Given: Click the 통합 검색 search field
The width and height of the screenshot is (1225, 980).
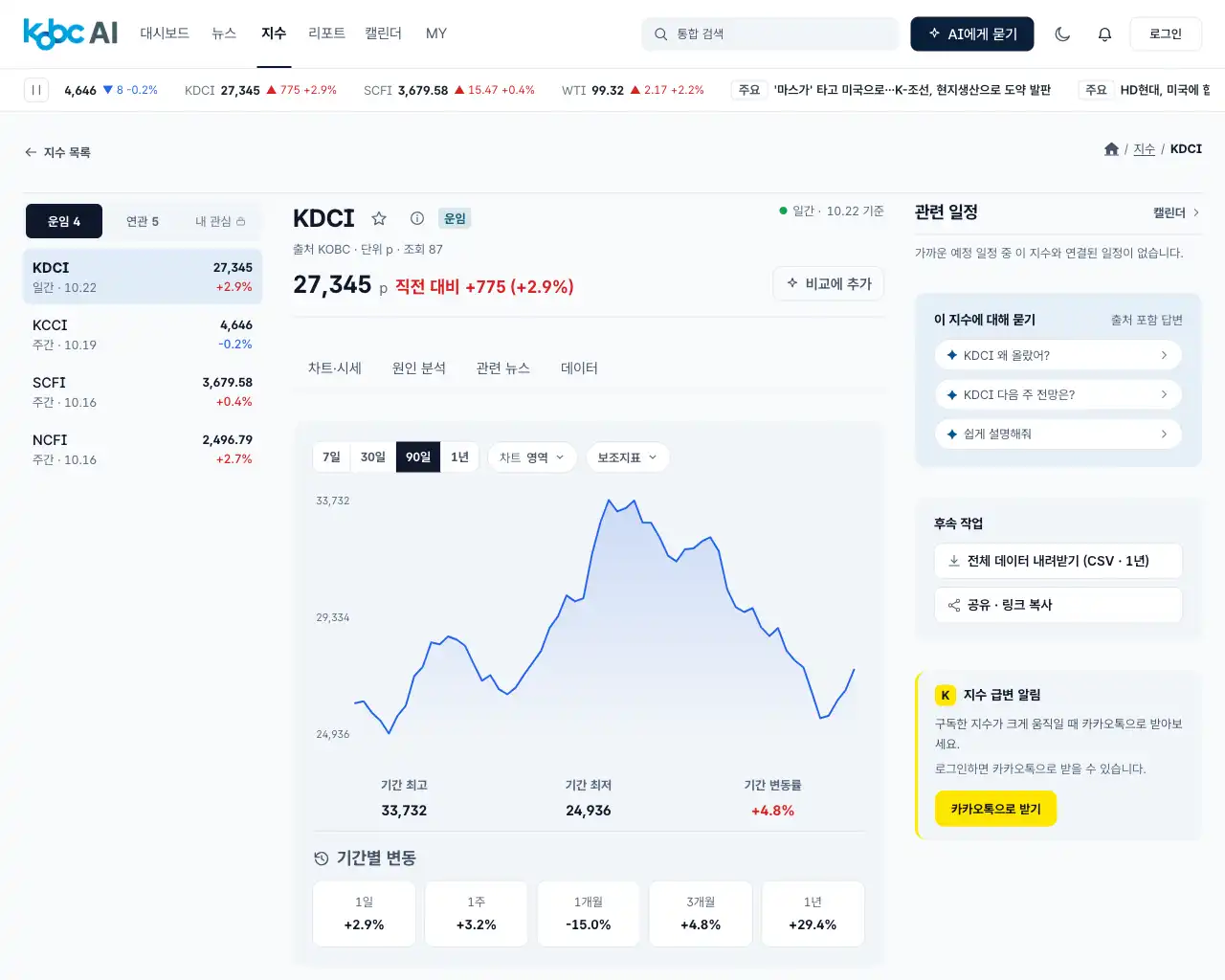Looking at the screenshot, I should [x=770, y=33].
